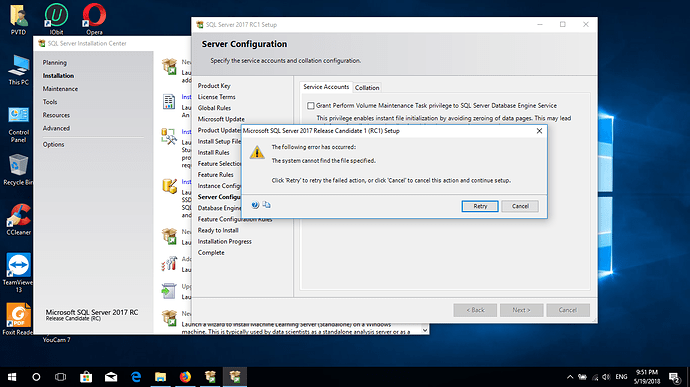The height and width of the screenshot is (387, 690).
Task: Show hidden system tray icons
Action: [x=570, y=377]
